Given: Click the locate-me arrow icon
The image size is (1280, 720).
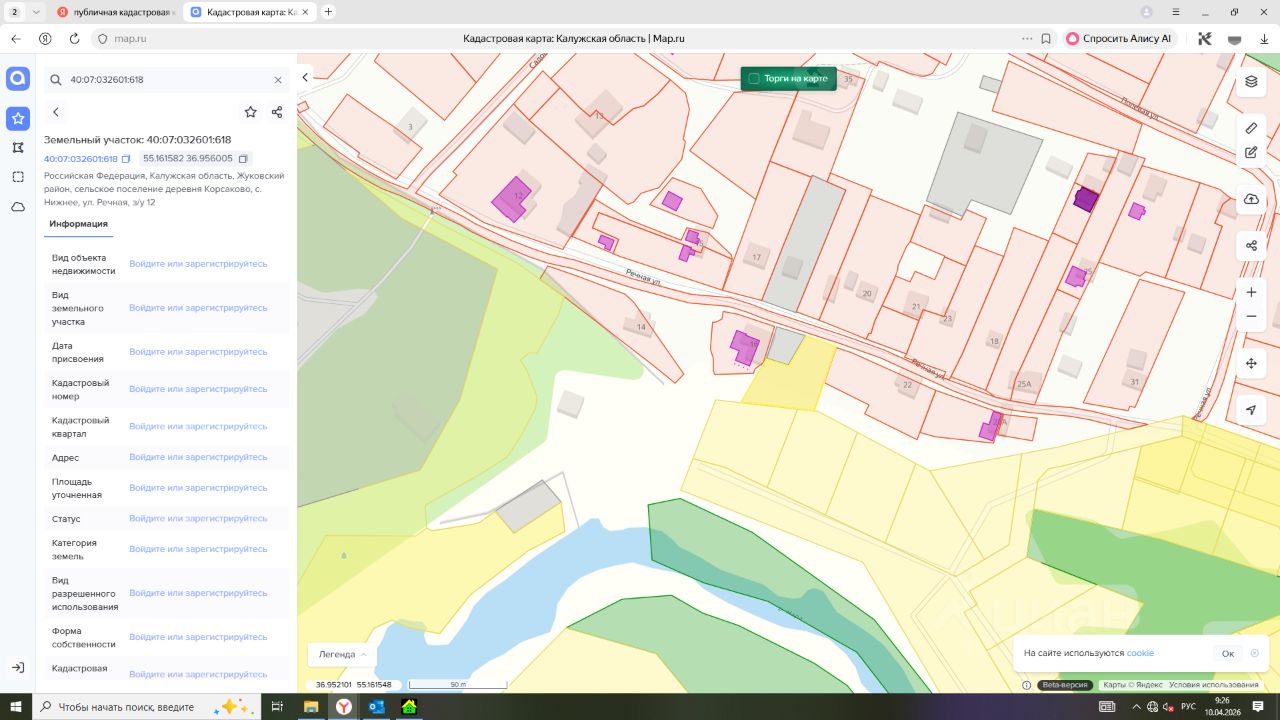Looking at the screenshot, I should tap(1251, 410).
